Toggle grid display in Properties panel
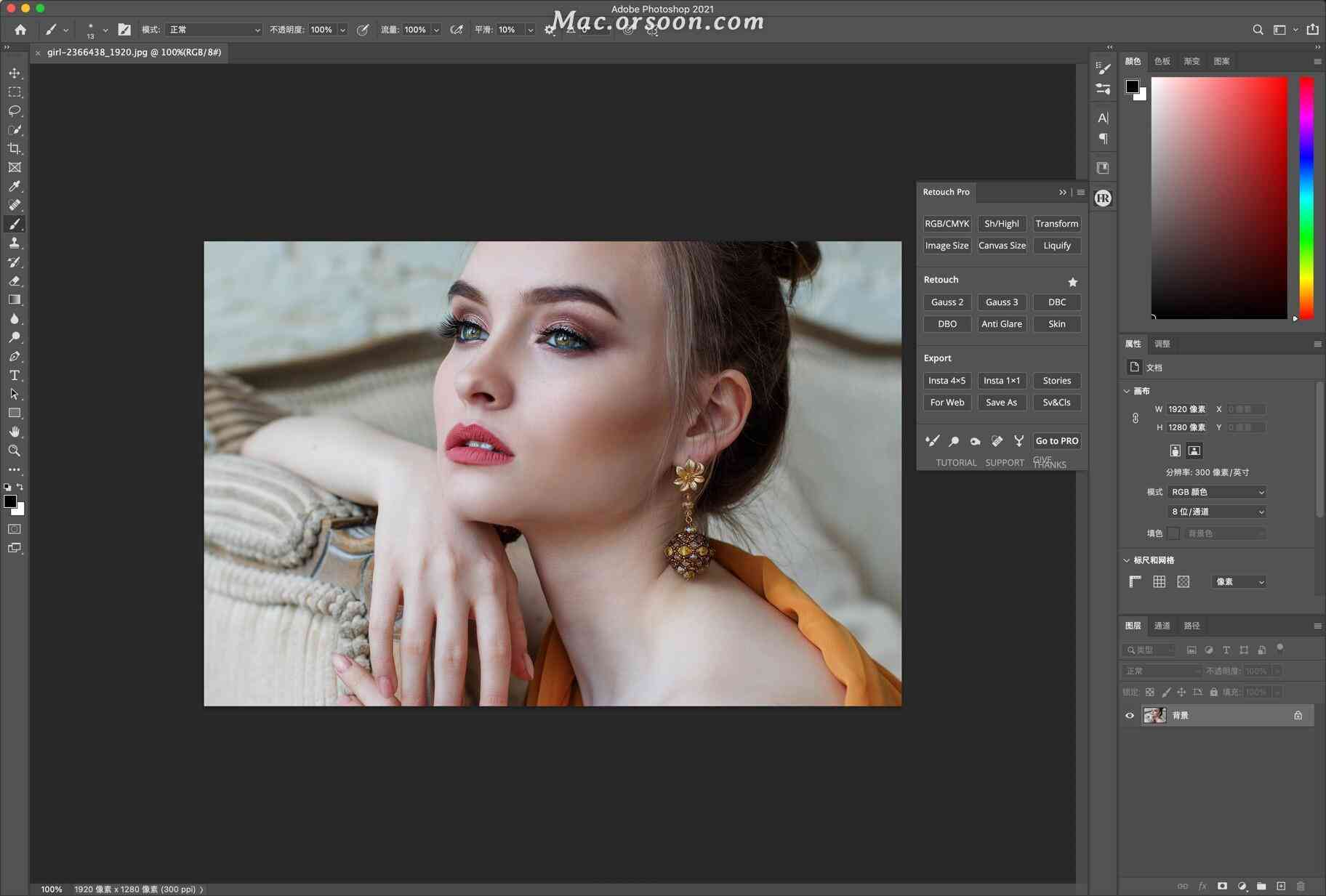 tap(1160, 581)
